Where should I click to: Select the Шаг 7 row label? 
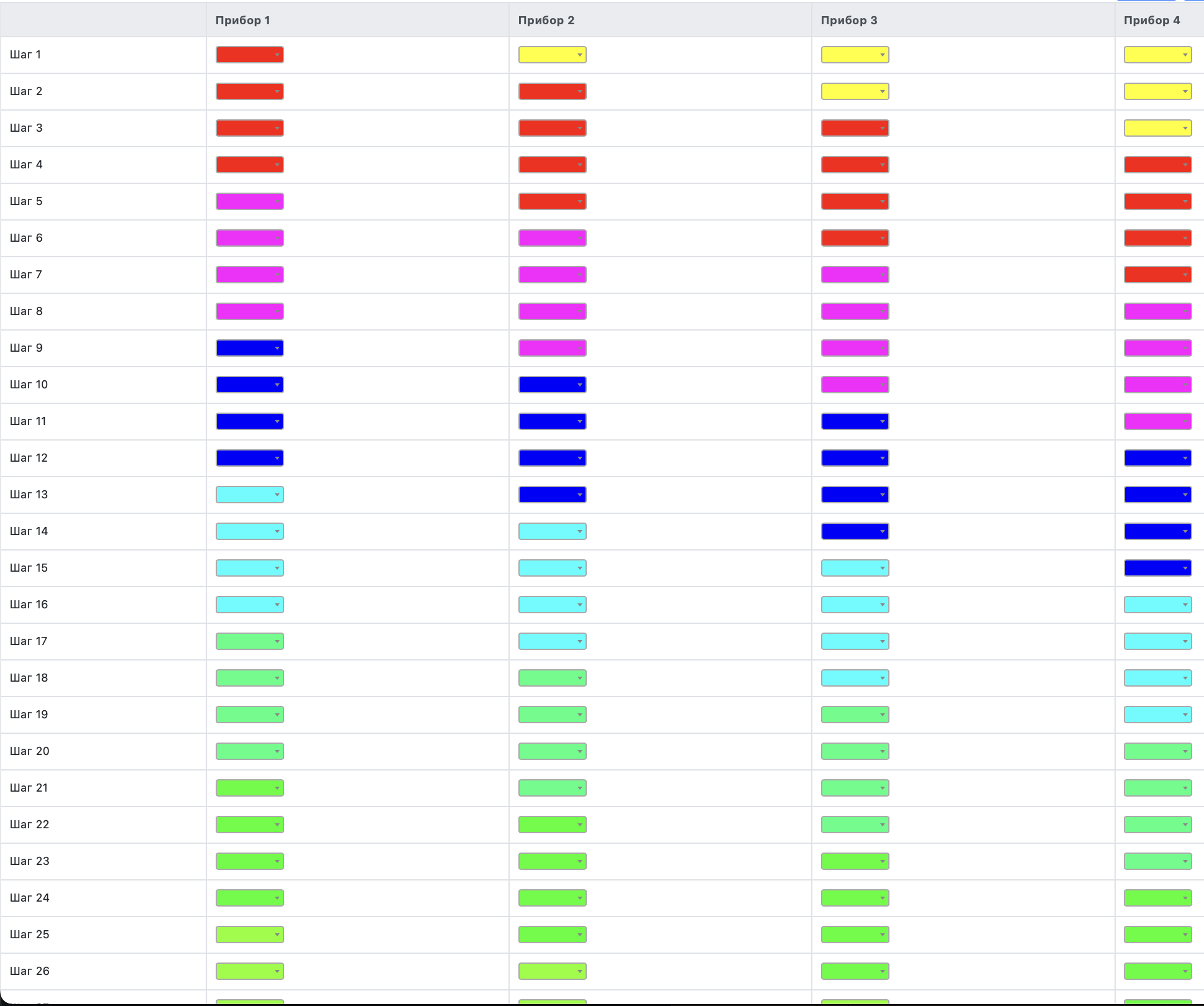click(26, 275)
